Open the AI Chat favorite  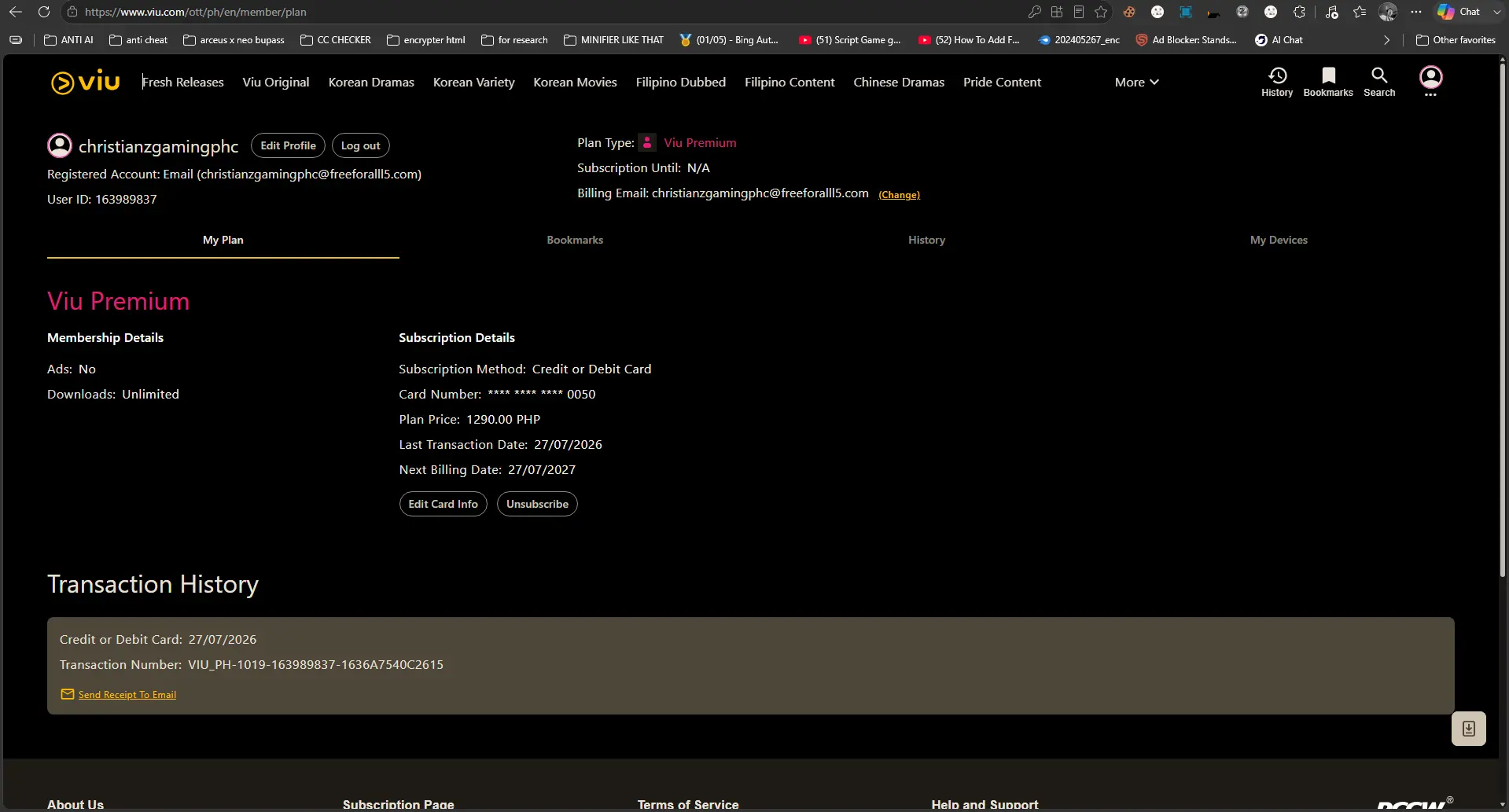1279,40
